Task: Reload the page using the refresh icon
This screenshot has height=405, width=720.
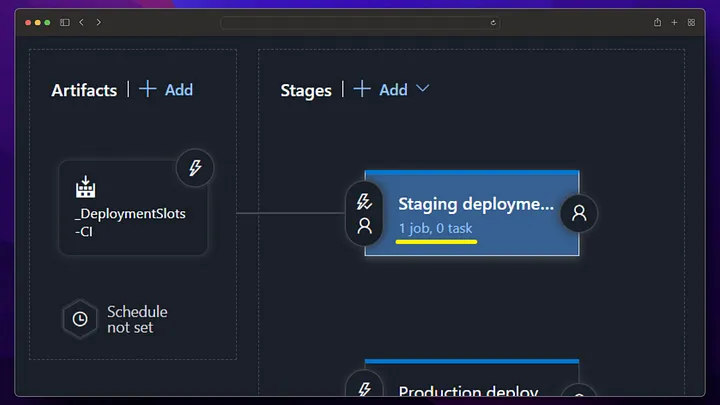Action: (493, 22)
